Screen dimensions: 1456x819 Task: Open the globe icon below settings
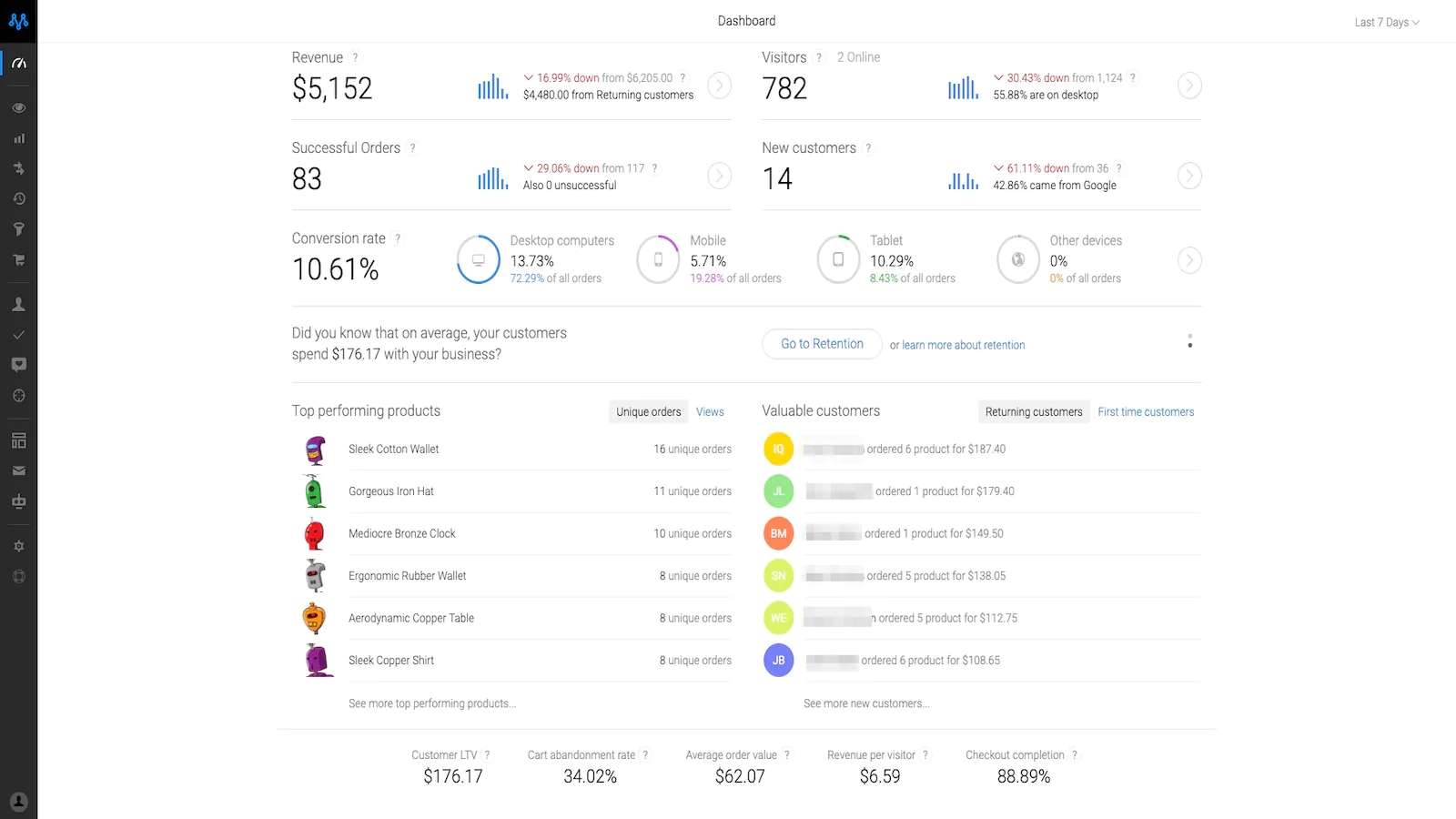18,576
